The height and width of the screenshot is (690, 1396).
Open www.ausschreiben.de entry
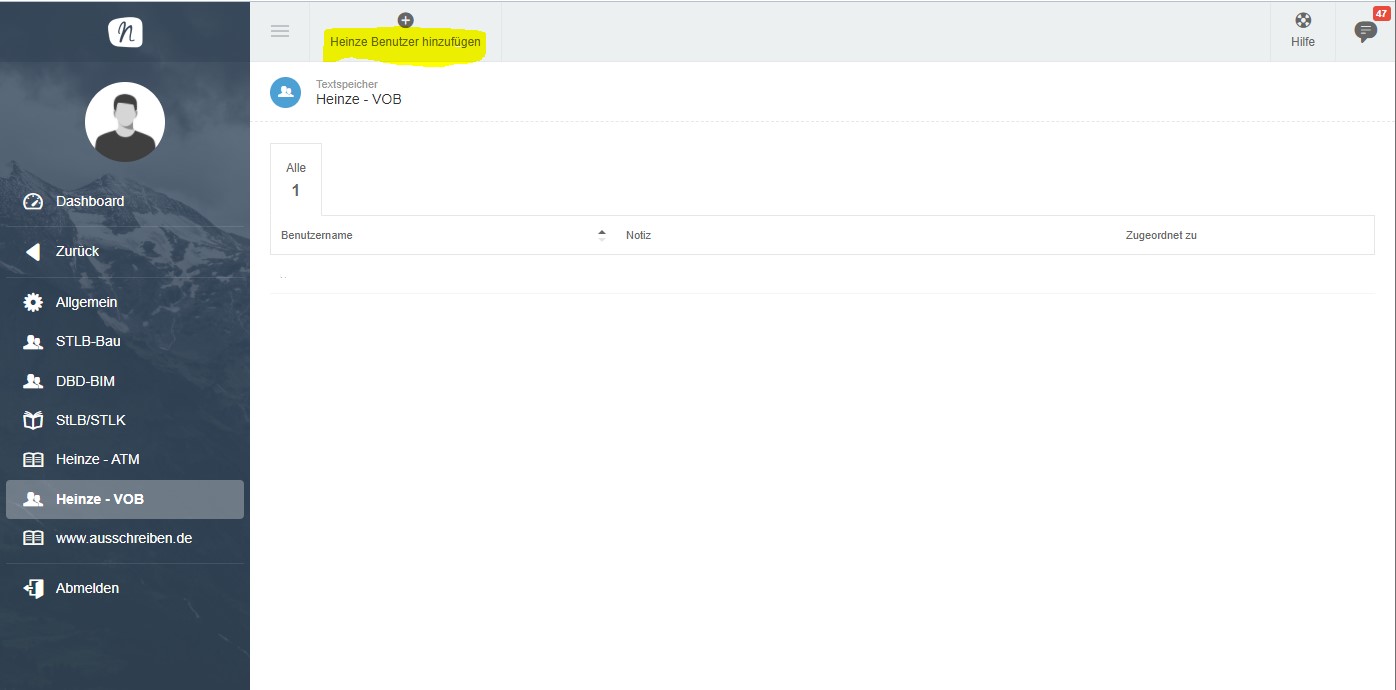(x=125, y=538)
